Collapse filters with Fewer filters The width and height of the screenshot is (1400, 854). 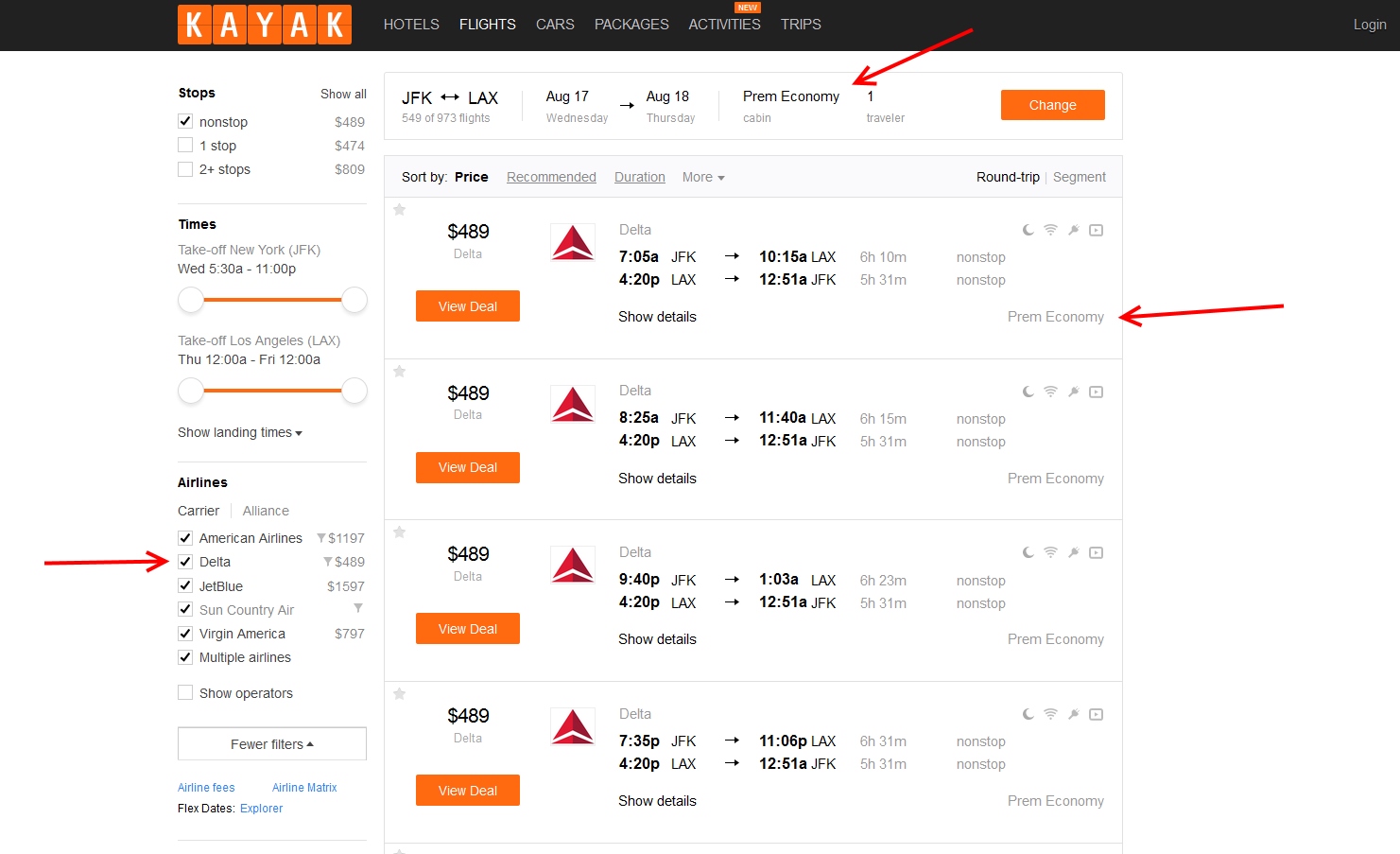point(272,744)
